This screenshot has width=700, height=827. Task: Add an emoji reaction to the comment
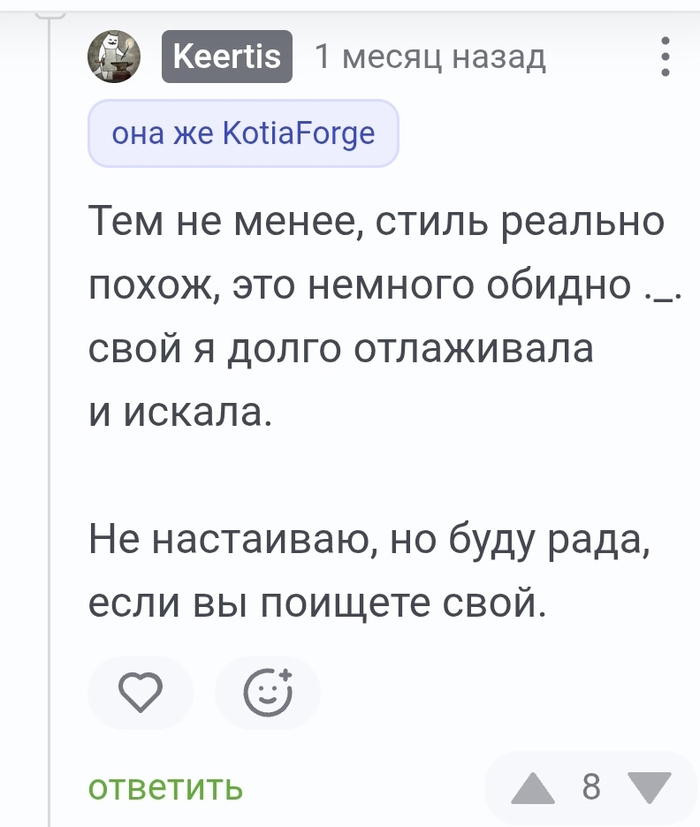tap(268, 691)
